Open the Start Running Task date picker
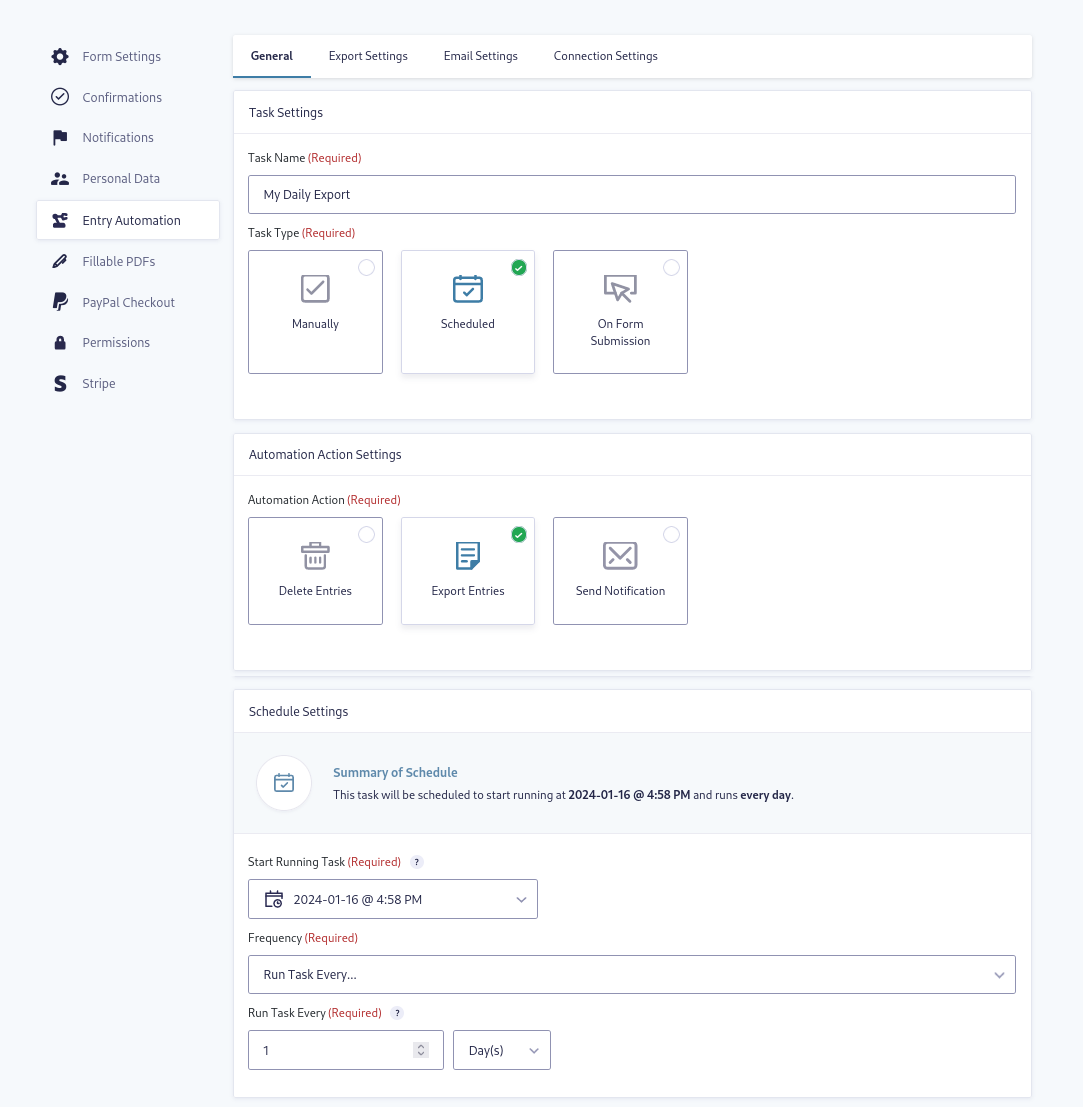This screenshot has width=1083, height=1107. tap(392, 899)
